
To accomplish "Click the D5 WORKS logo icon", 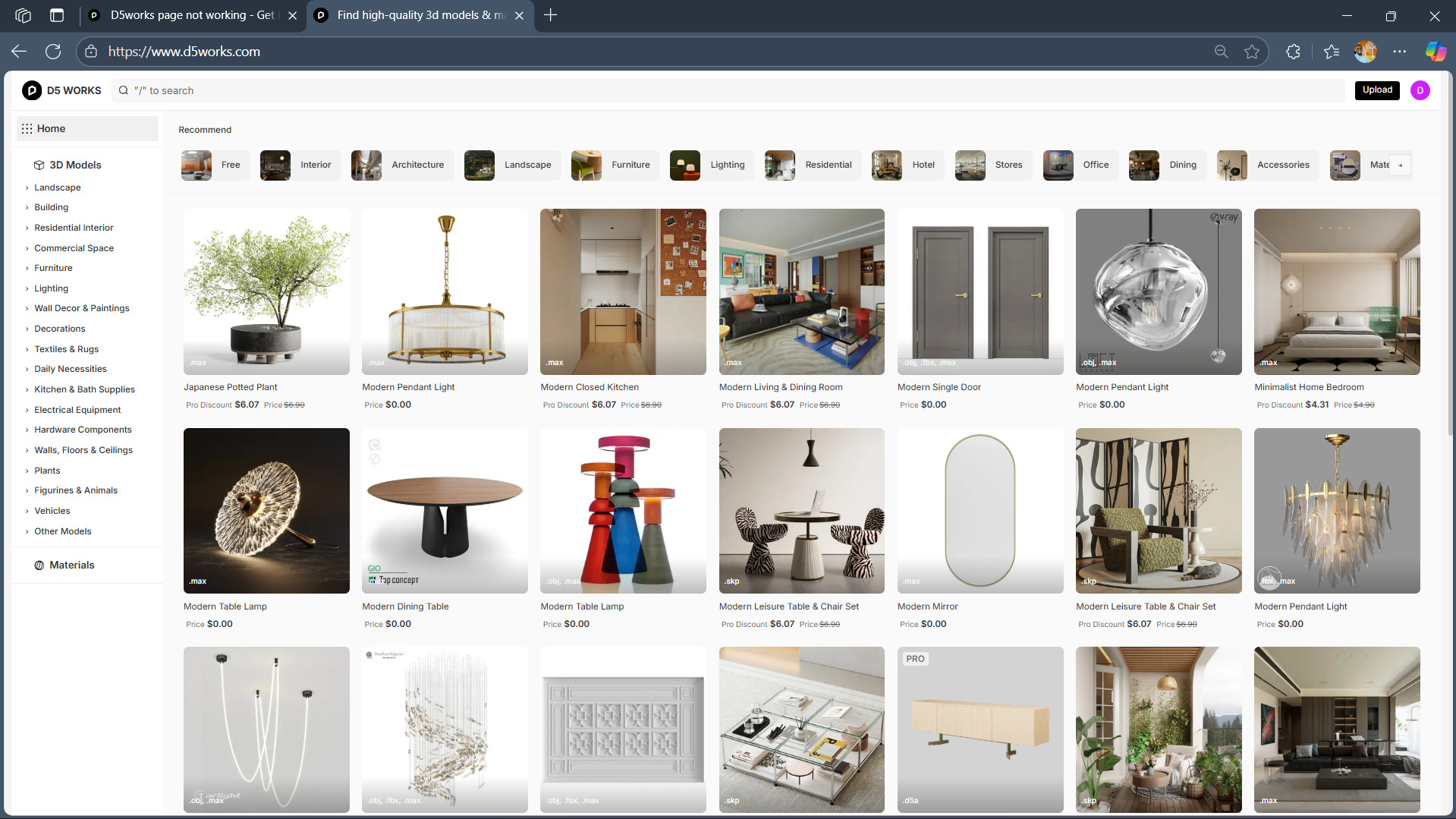I will pyautogui.click(x=32, y=90).
